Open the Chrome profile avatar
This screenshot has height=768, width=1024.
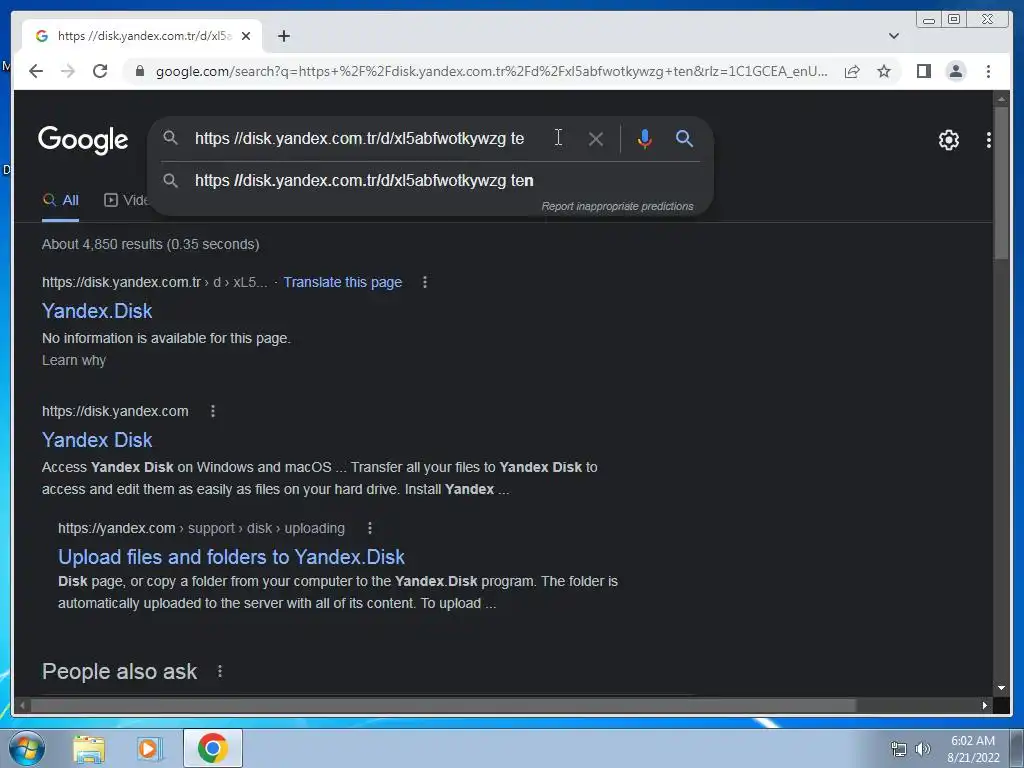[955, 71]
